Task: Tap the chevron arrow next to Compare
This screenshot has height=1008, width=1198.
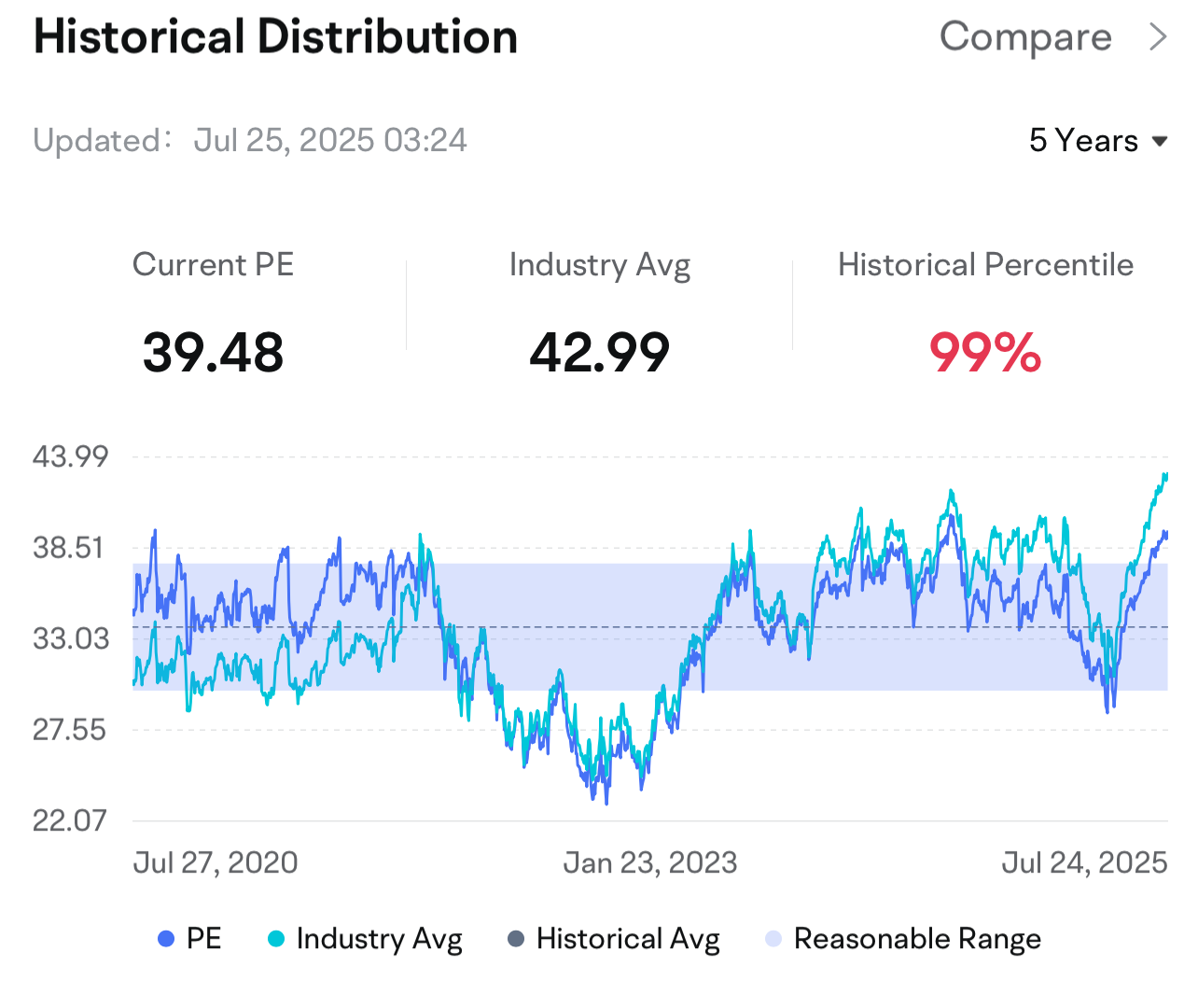Action: click(1158, 37)
